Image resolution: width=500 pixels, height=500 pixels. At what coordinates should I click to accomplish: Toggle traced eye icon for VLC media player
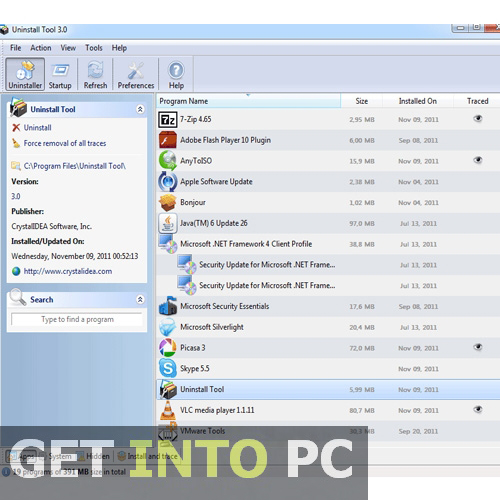point(478,409)
